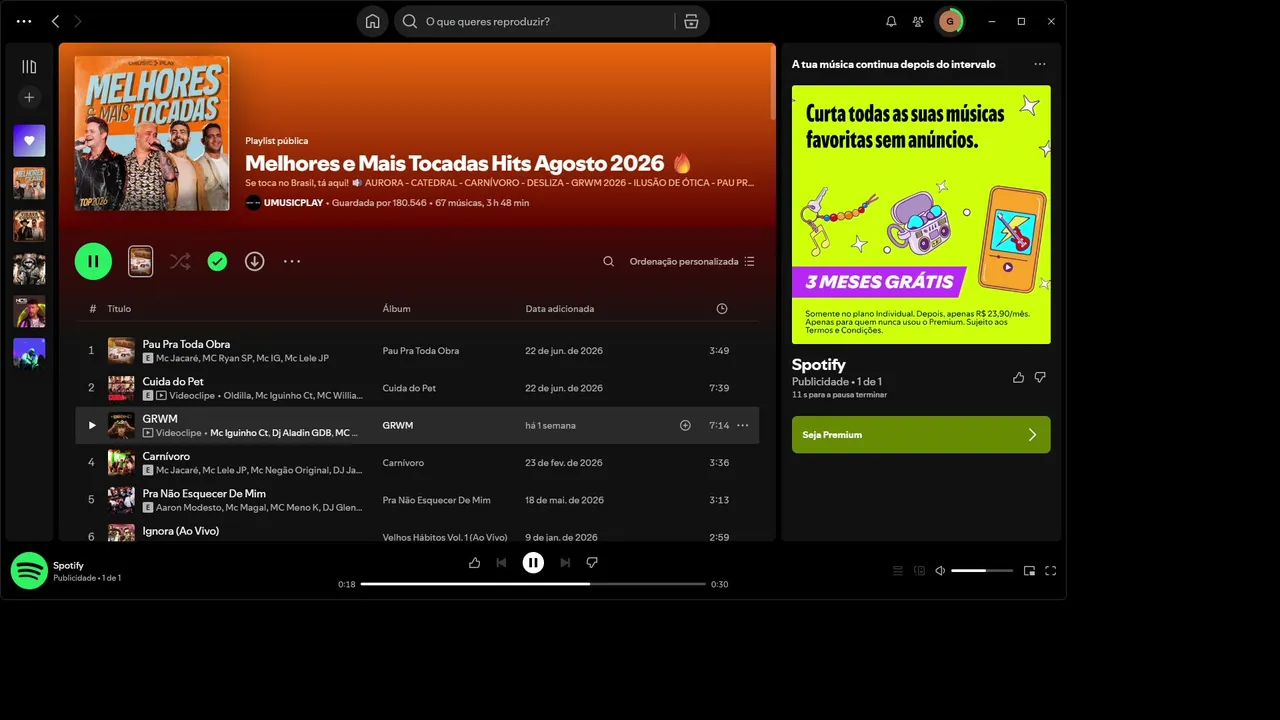Search within the playlist
The height and width of the screenshot is (720, 1280).
(x=608, y=261)
